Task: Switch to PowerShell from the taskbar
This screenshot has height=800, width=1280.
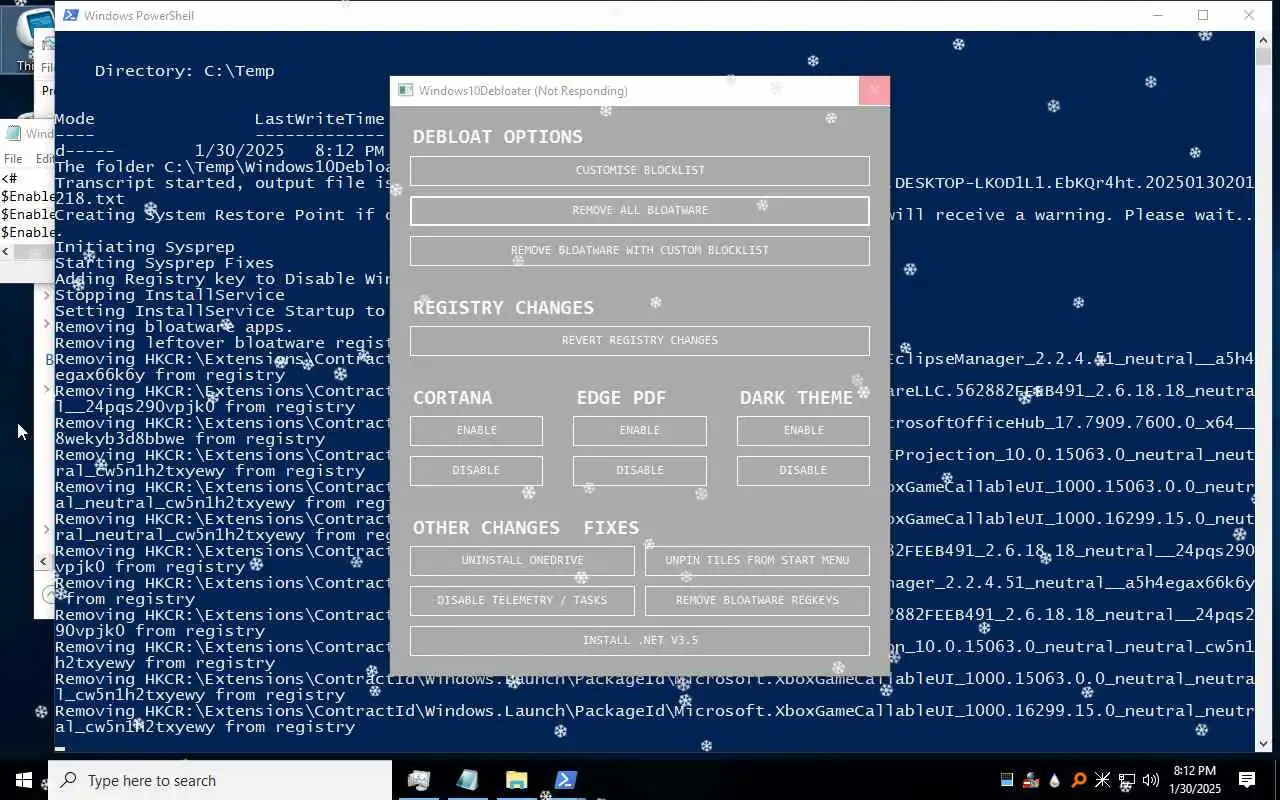Action: tap(565, 780)
